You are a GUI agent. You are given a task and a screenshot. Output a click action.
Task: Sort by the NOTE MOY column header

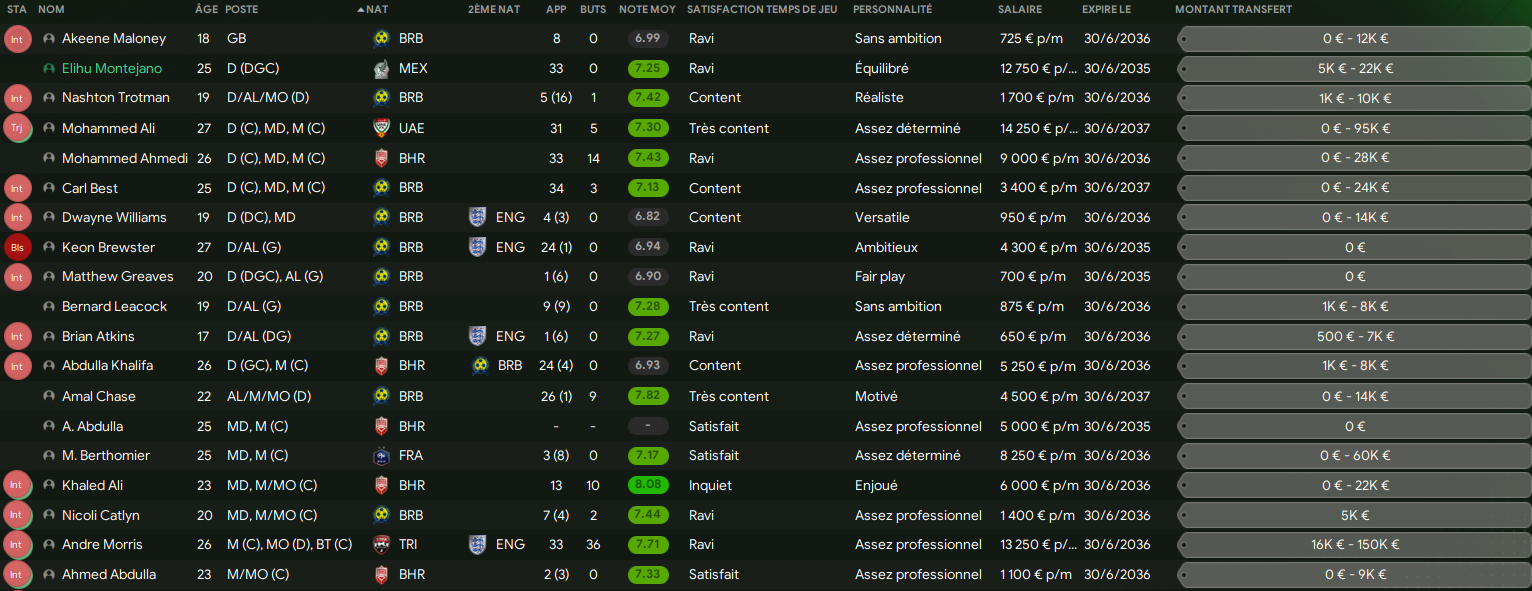tap(647, 9)
